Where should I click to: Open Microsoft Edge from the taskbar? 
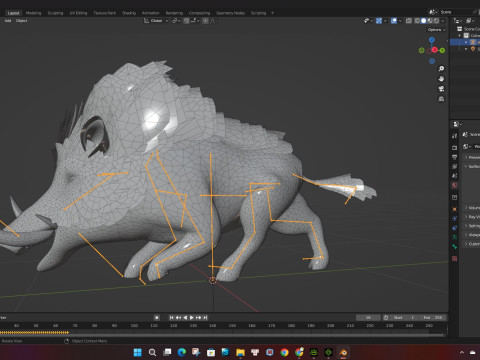coord(182,352)
